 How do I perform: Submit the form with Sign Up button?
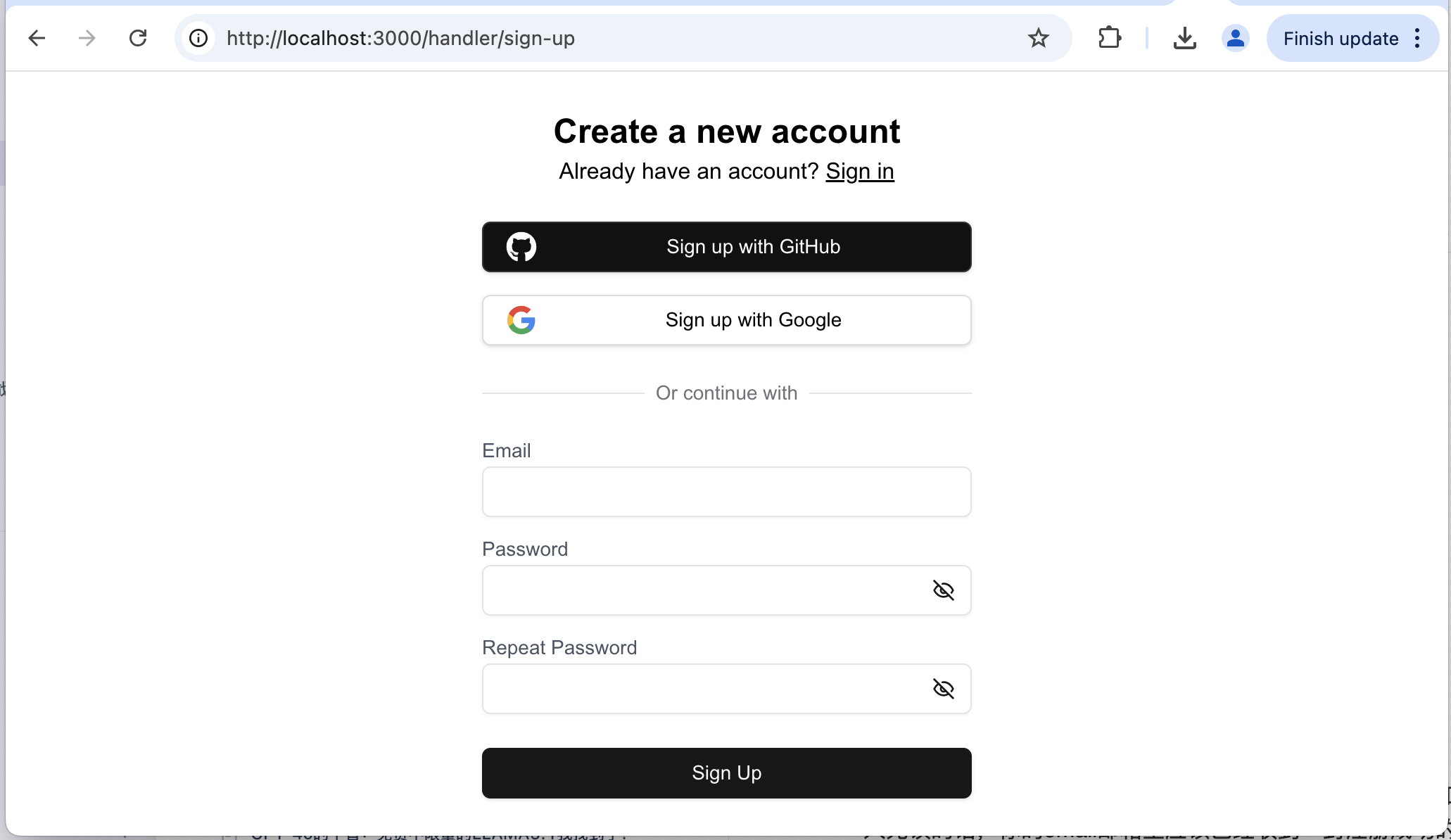click(726, 773)
